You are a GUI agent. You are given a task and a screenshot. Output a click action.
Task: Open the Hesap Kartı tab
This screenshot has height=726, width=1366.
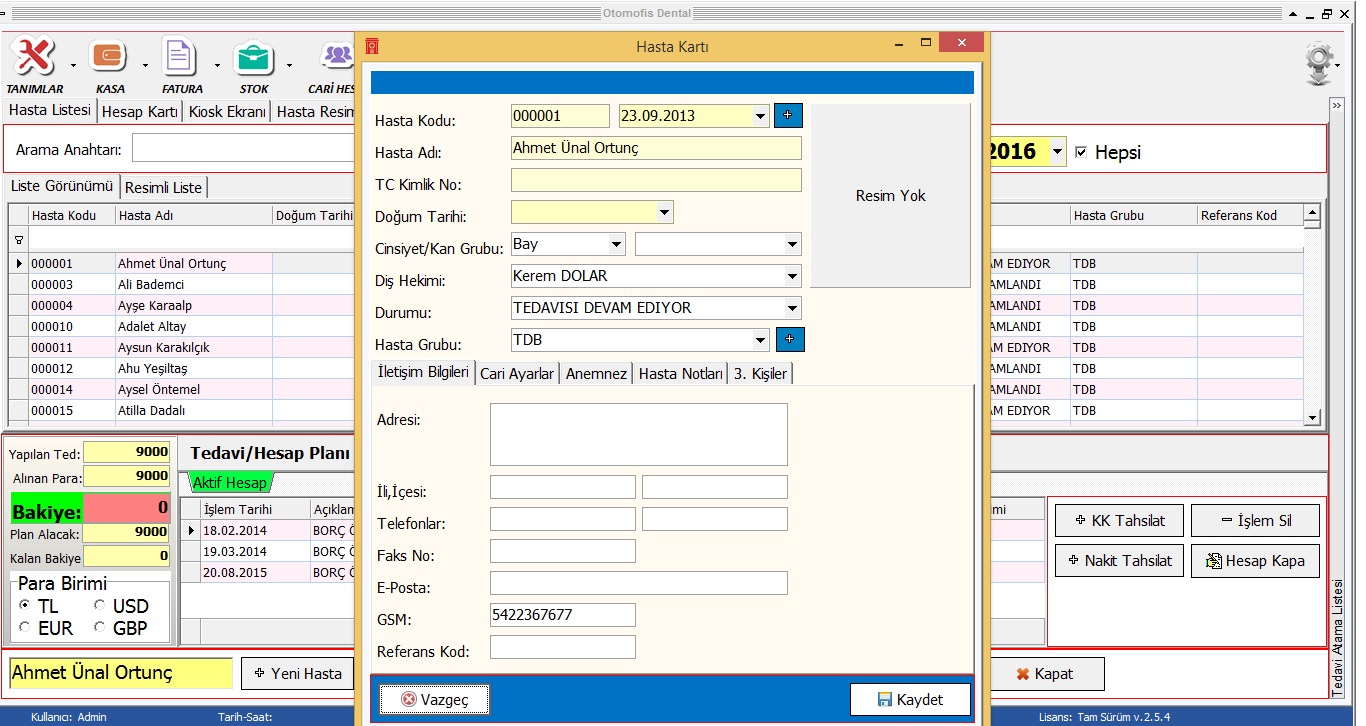point(140,112)
